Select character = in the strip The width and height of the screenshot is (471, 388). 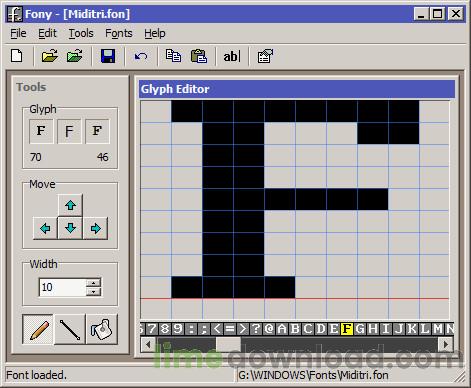(230, 329)
